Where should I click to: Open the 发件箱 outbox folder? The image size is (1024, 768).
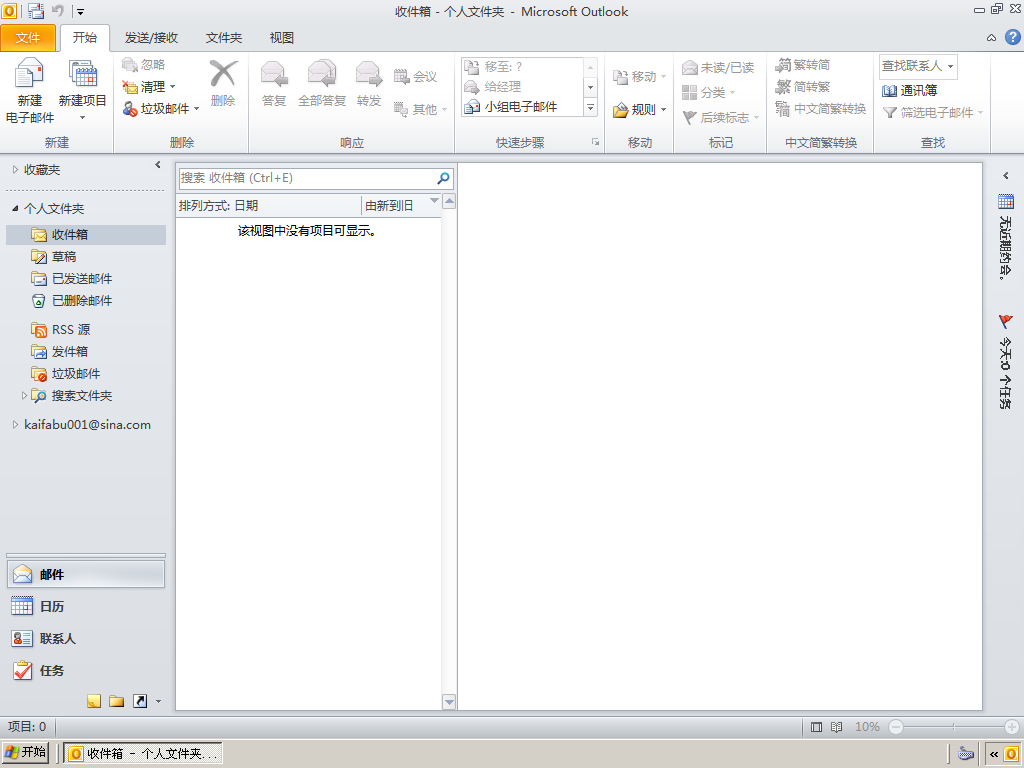69,352
